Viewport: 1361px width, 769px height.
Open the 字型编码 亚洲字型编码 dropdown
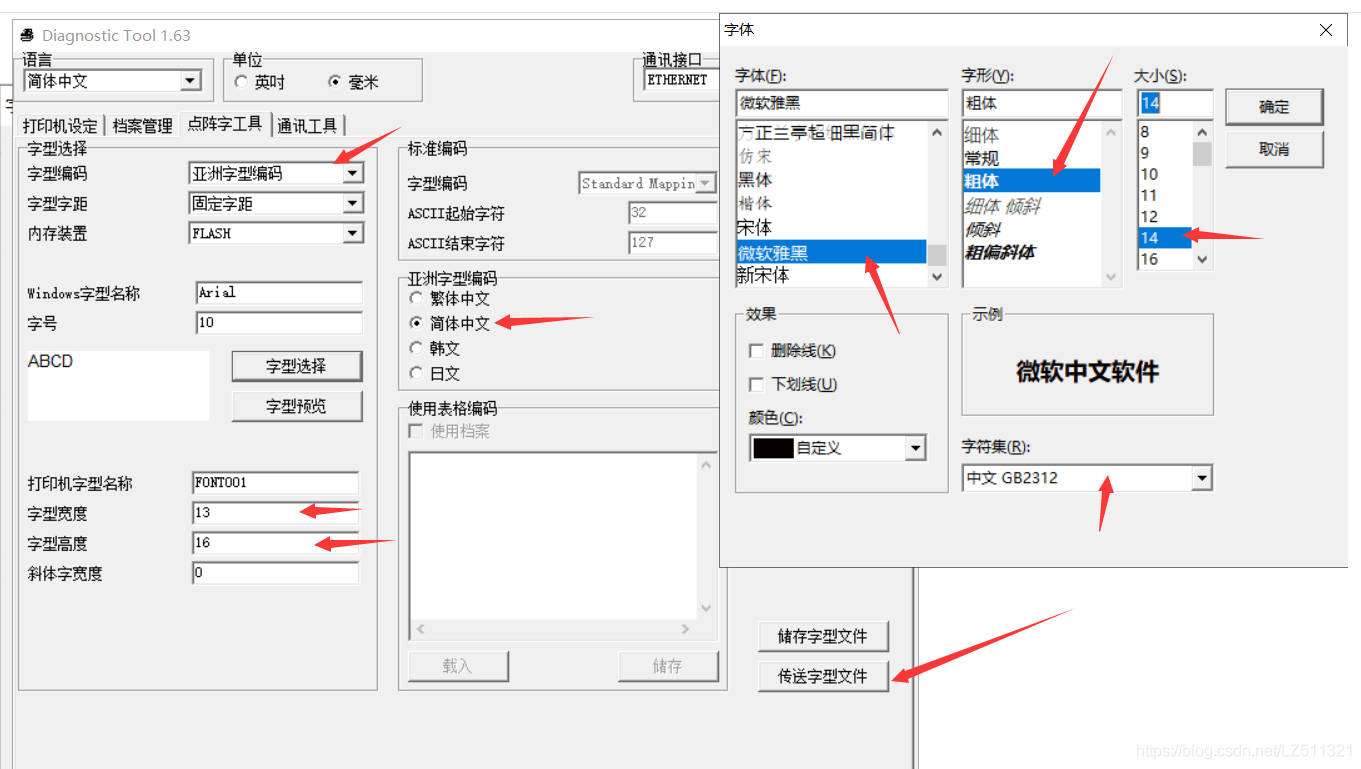pos(352,173)
